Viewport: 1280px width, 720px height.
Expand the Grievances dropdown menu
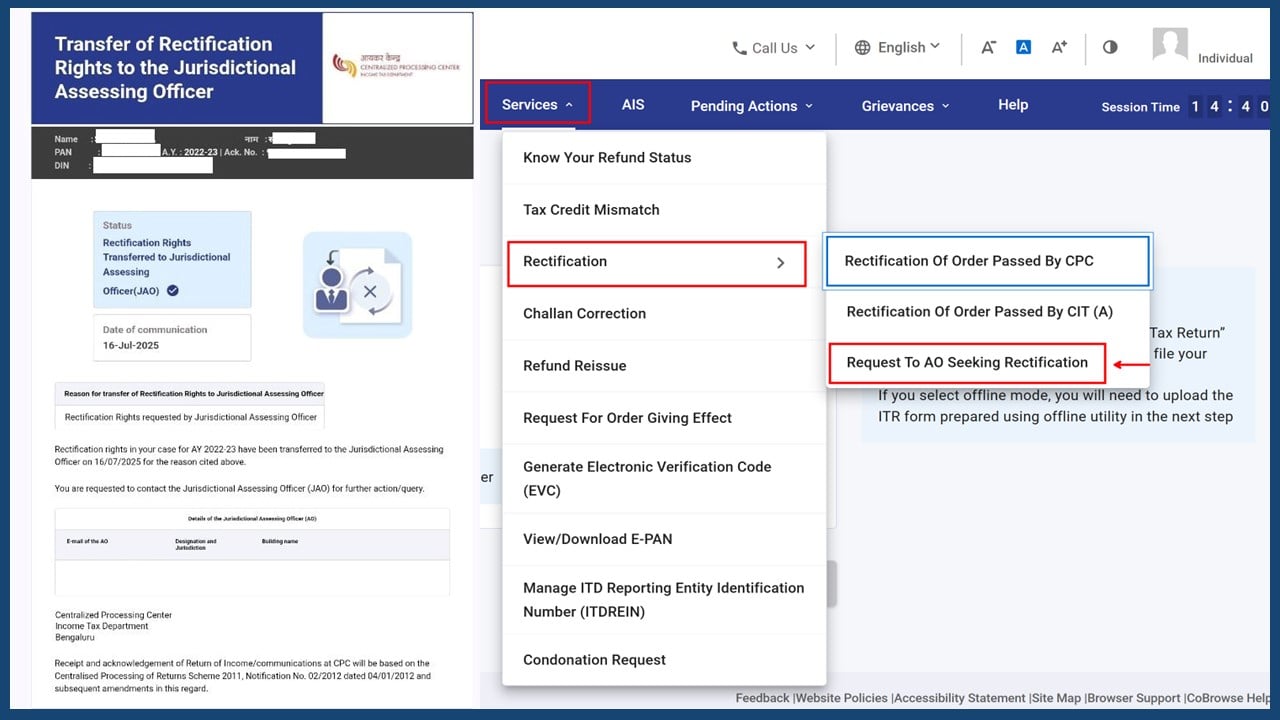click(x=905, y=105)
